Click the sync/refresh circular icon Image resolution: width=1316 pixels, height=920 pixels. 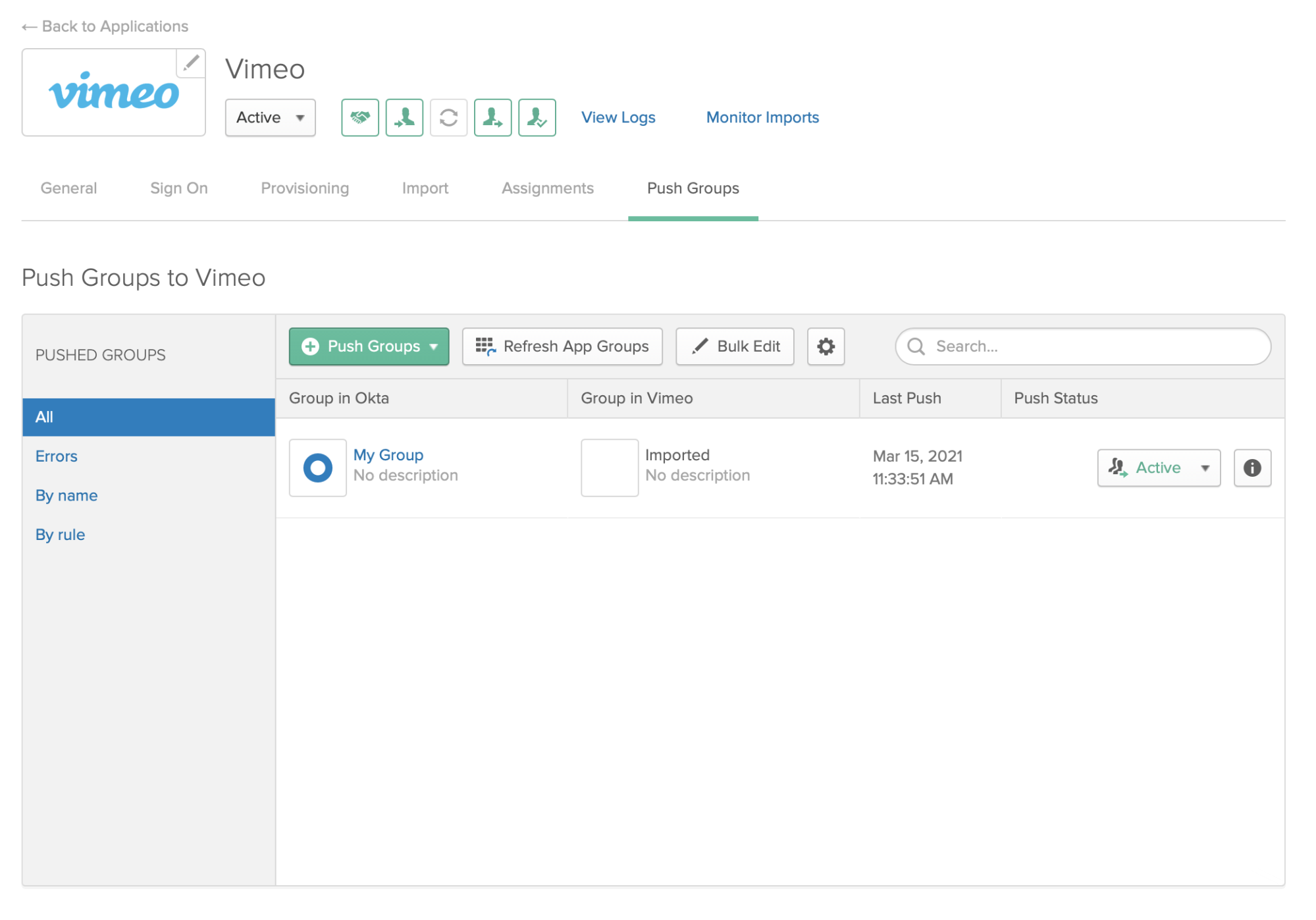[x=448, y=117]
